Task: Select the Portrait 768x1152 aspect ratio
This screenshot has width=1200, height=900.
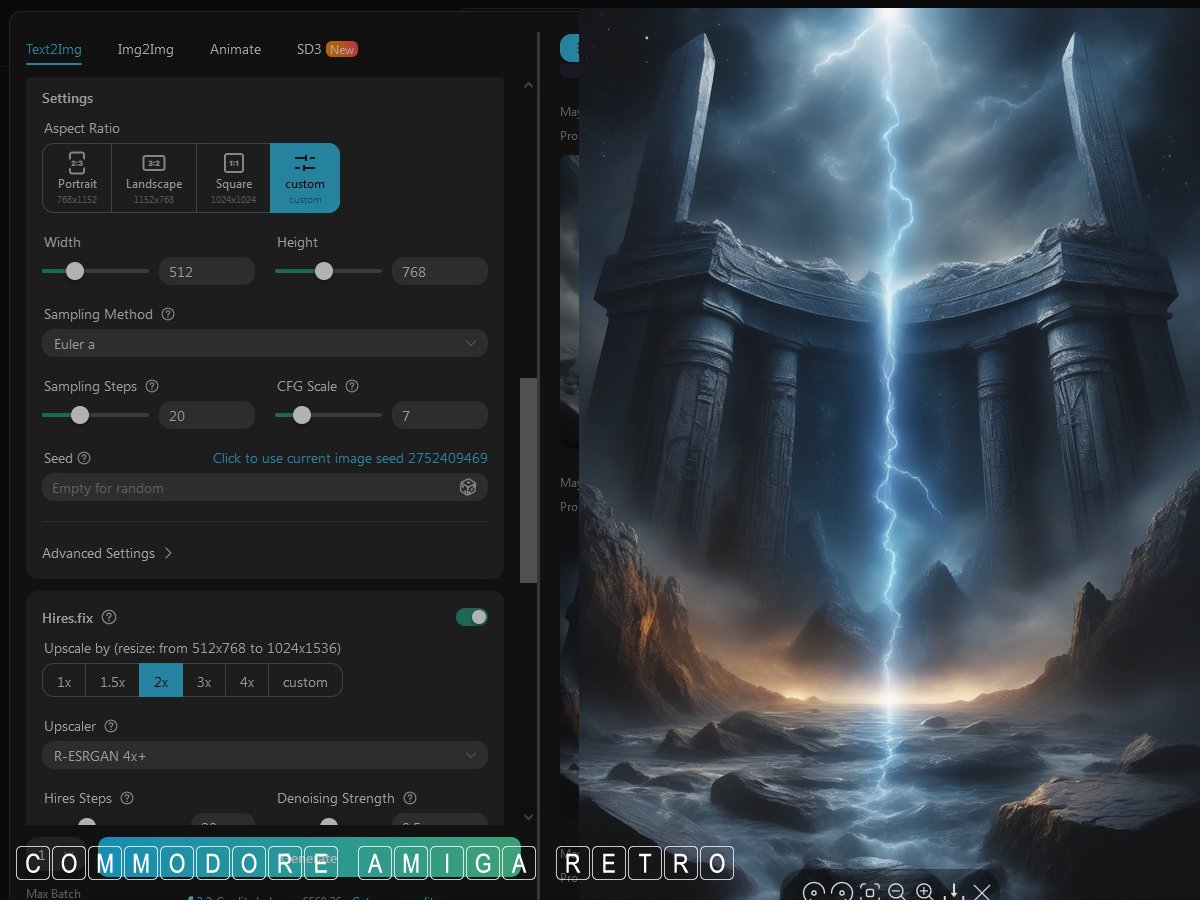Action: coord(77,177)
